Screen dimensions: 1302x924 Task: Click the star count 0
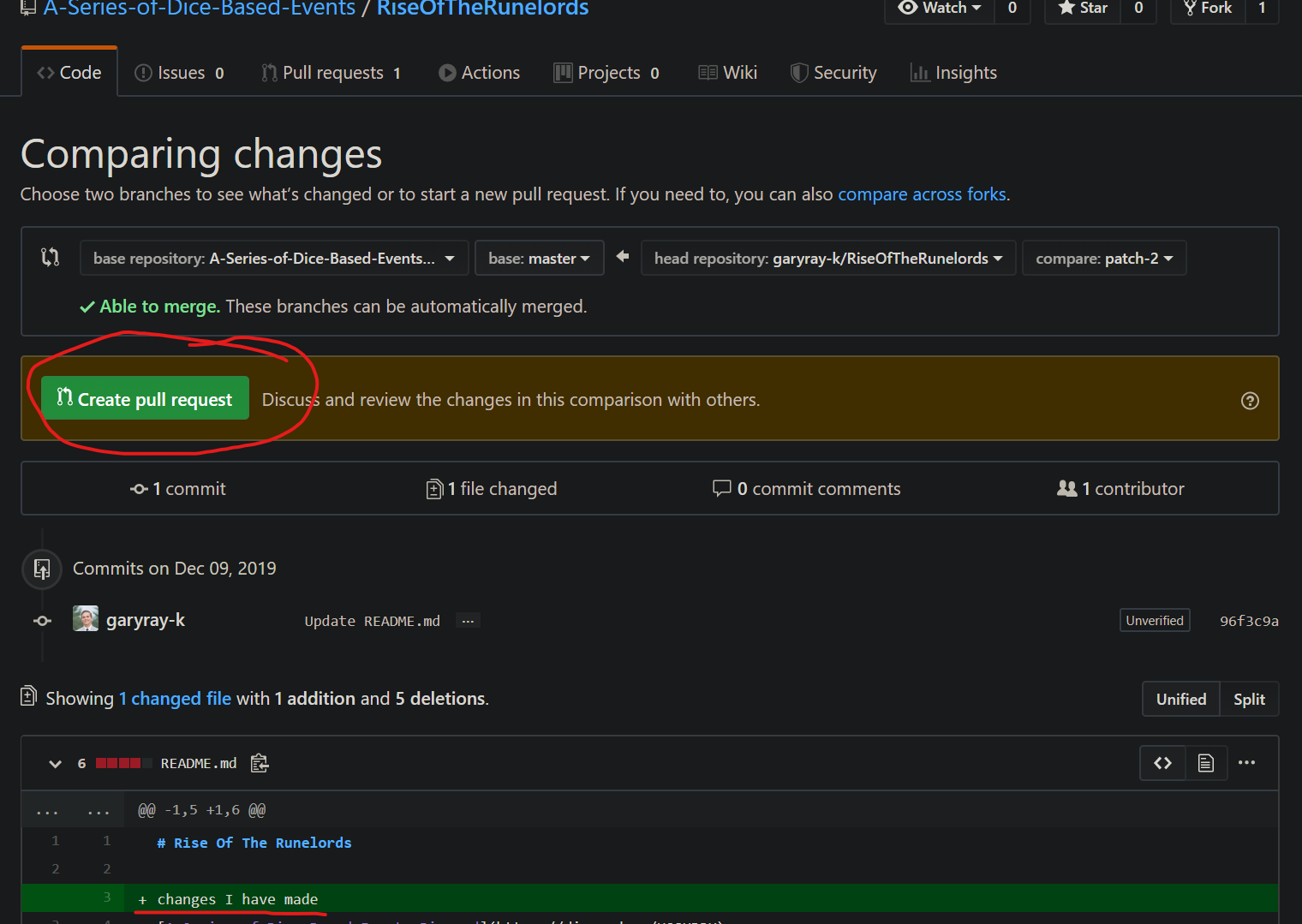click(1138, 9)
